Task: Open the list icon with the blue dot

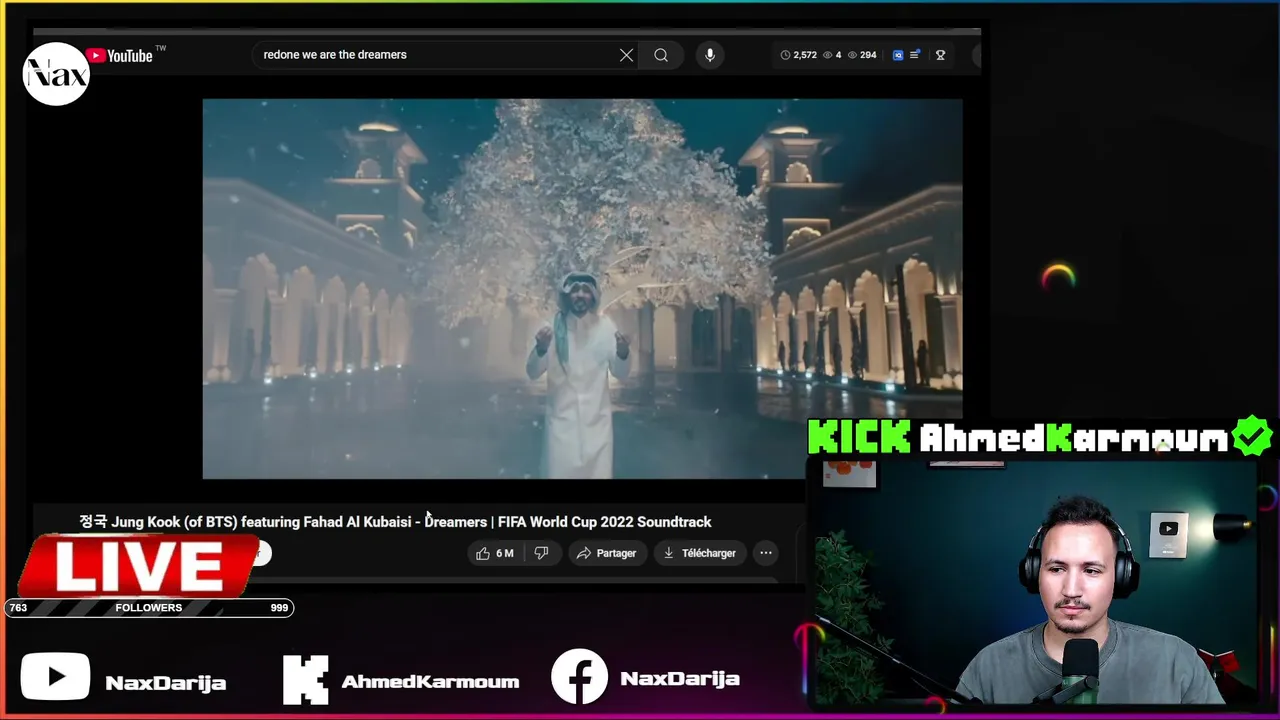Action: point(915,55)
